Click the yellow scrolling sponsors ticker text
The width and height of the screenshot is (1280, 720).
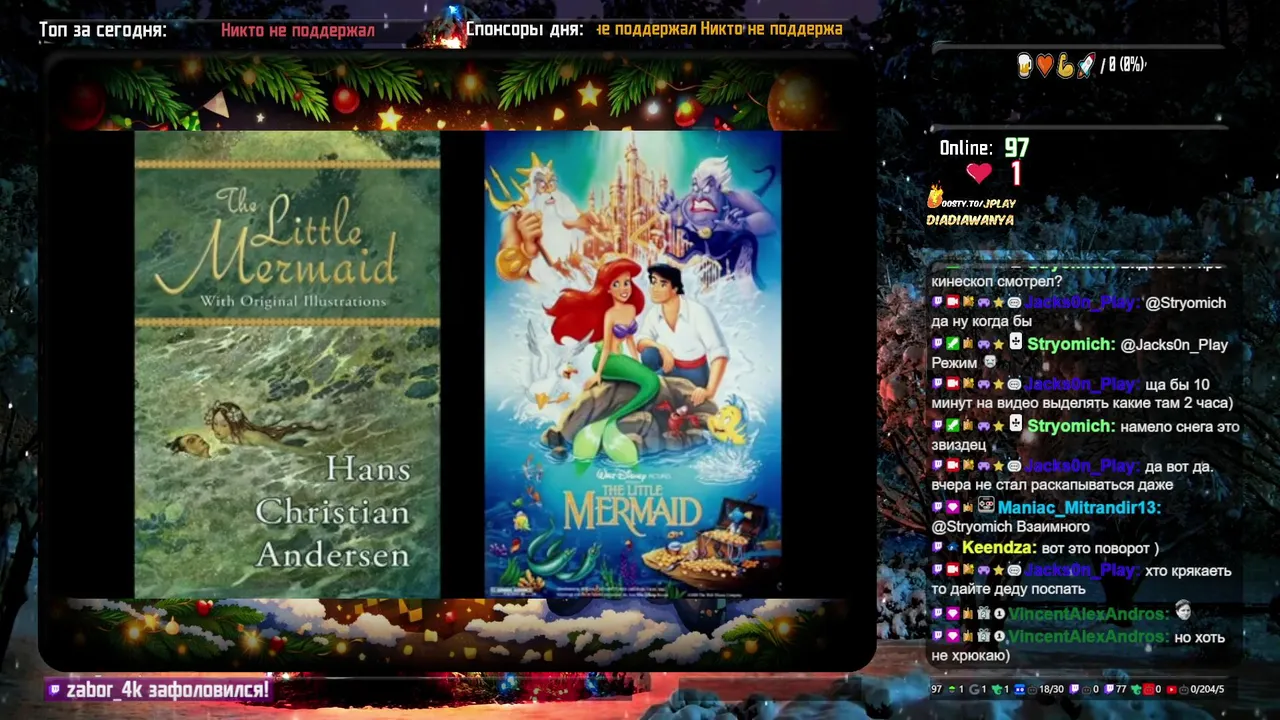[x=720, y=29]
